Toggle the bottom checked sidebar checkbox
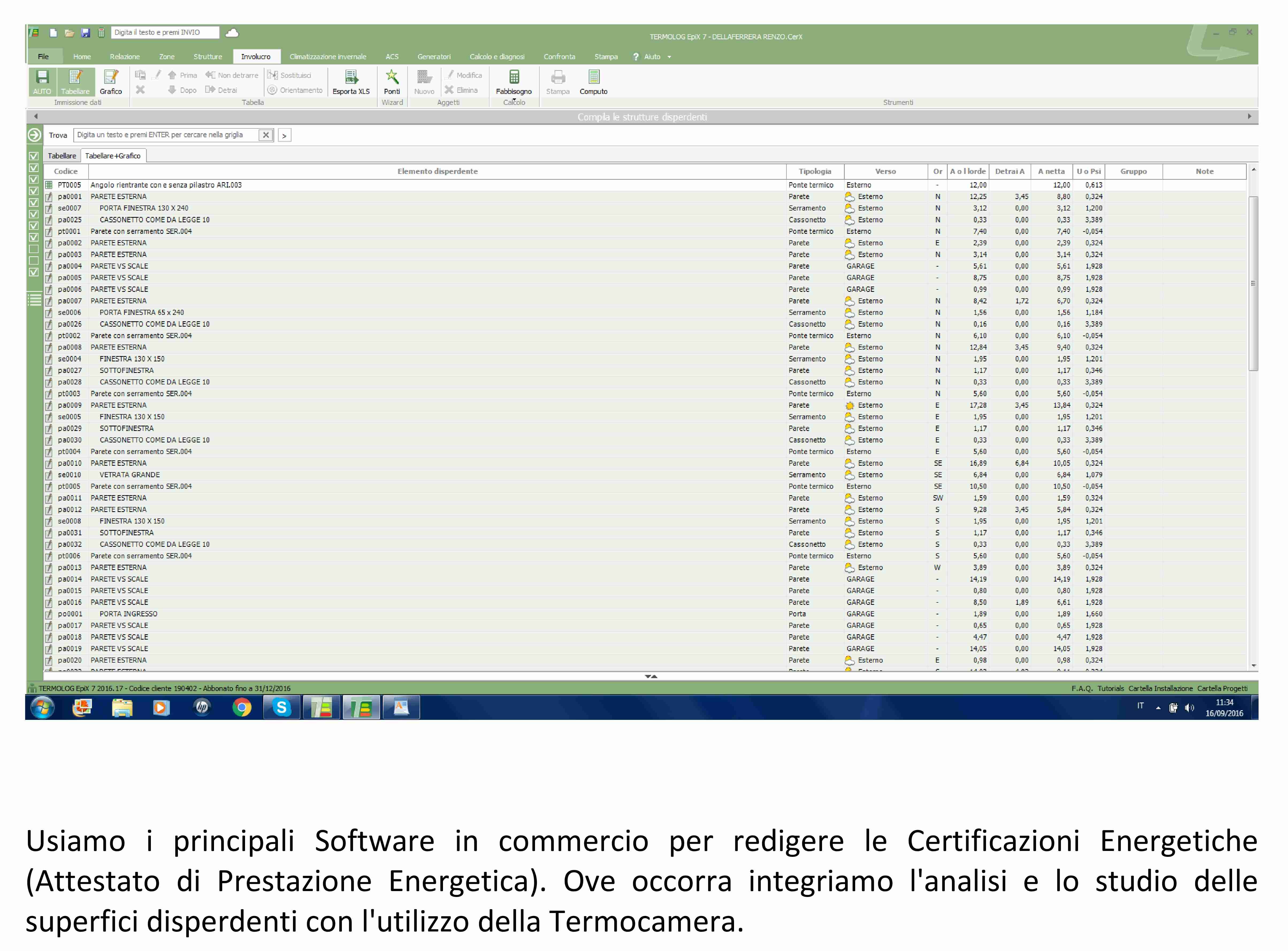Image resolution: width=1288 pixels, height=951 pixels. [x=34, y=272]
